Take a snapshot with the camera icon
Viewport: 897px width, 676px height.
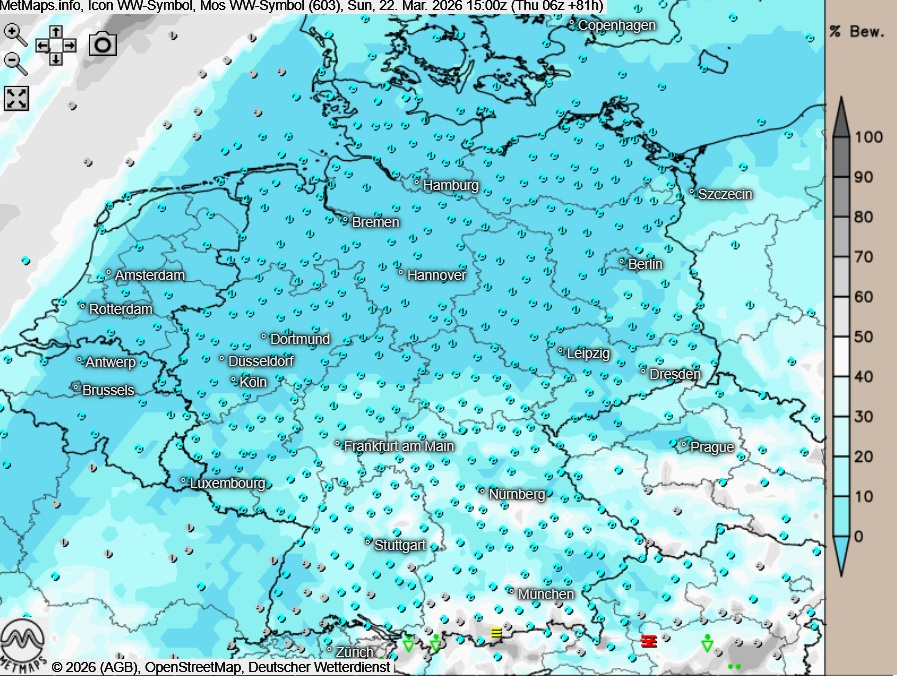(x=103, y=44)
